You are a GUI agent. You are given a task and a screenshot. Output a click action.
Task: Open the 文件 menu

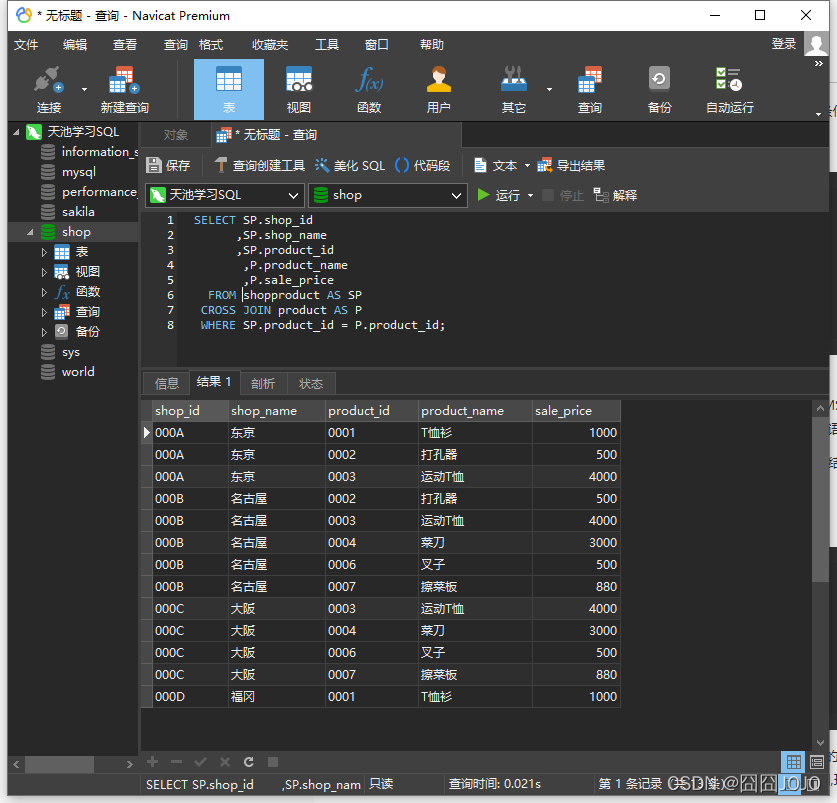point(26,45)
